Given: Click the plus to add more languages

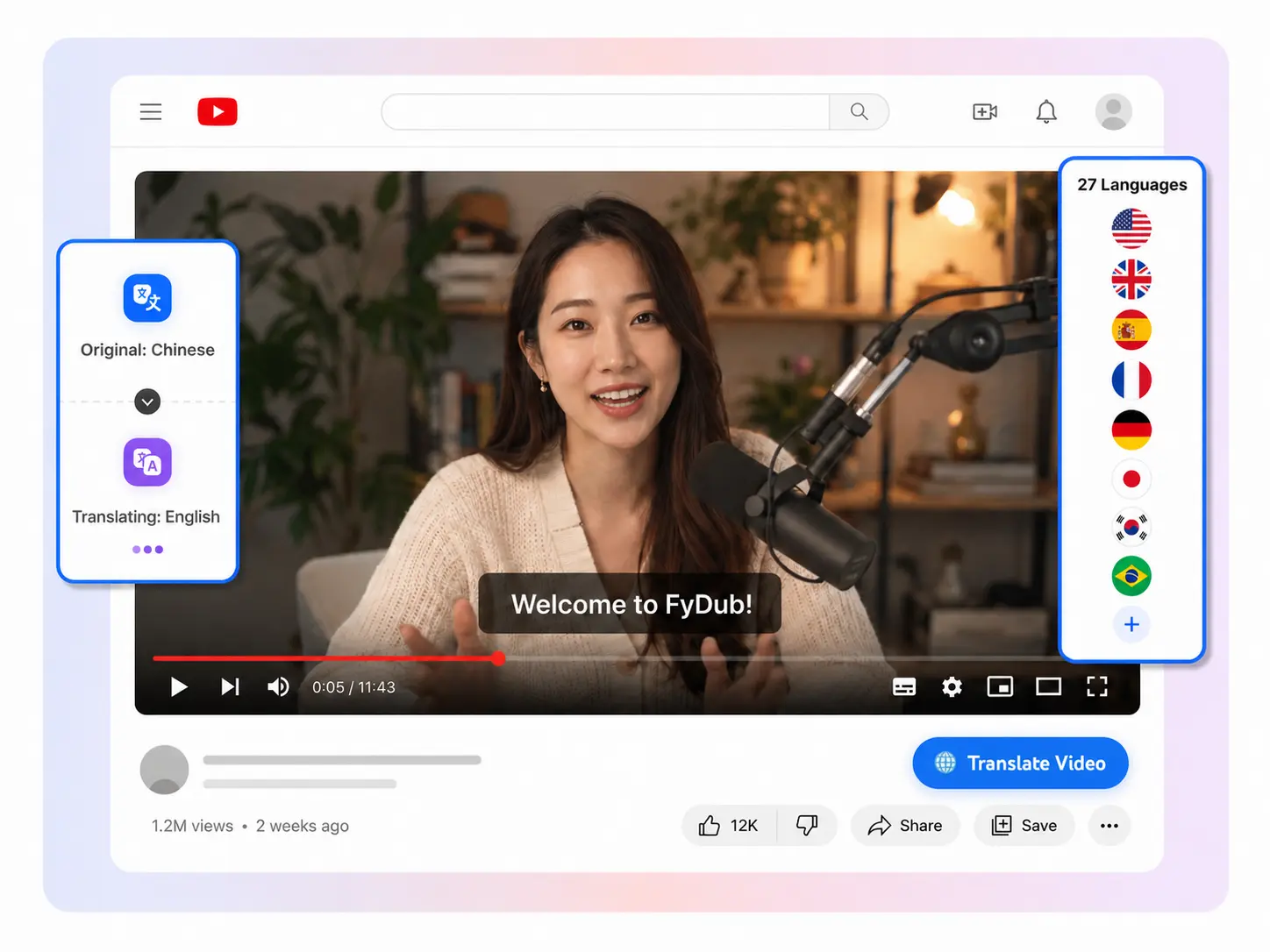Looking at the screenshot, I should coord(1131,624).
